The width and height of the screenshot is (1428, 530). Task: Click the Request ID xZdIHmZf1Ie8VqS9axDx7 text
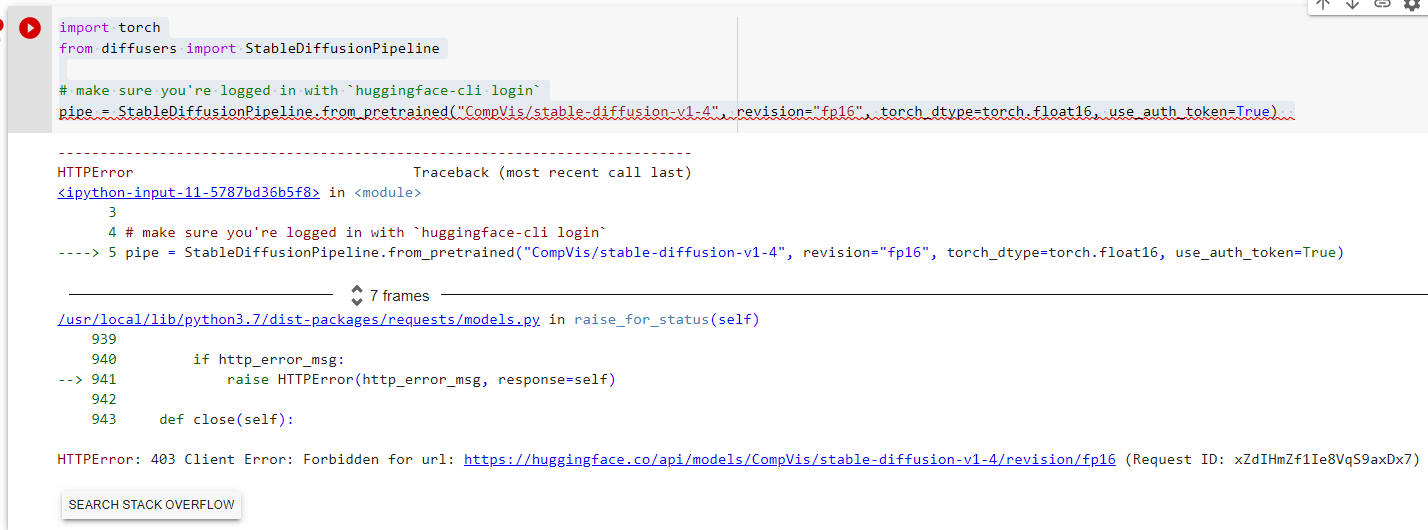point(1272,460)
